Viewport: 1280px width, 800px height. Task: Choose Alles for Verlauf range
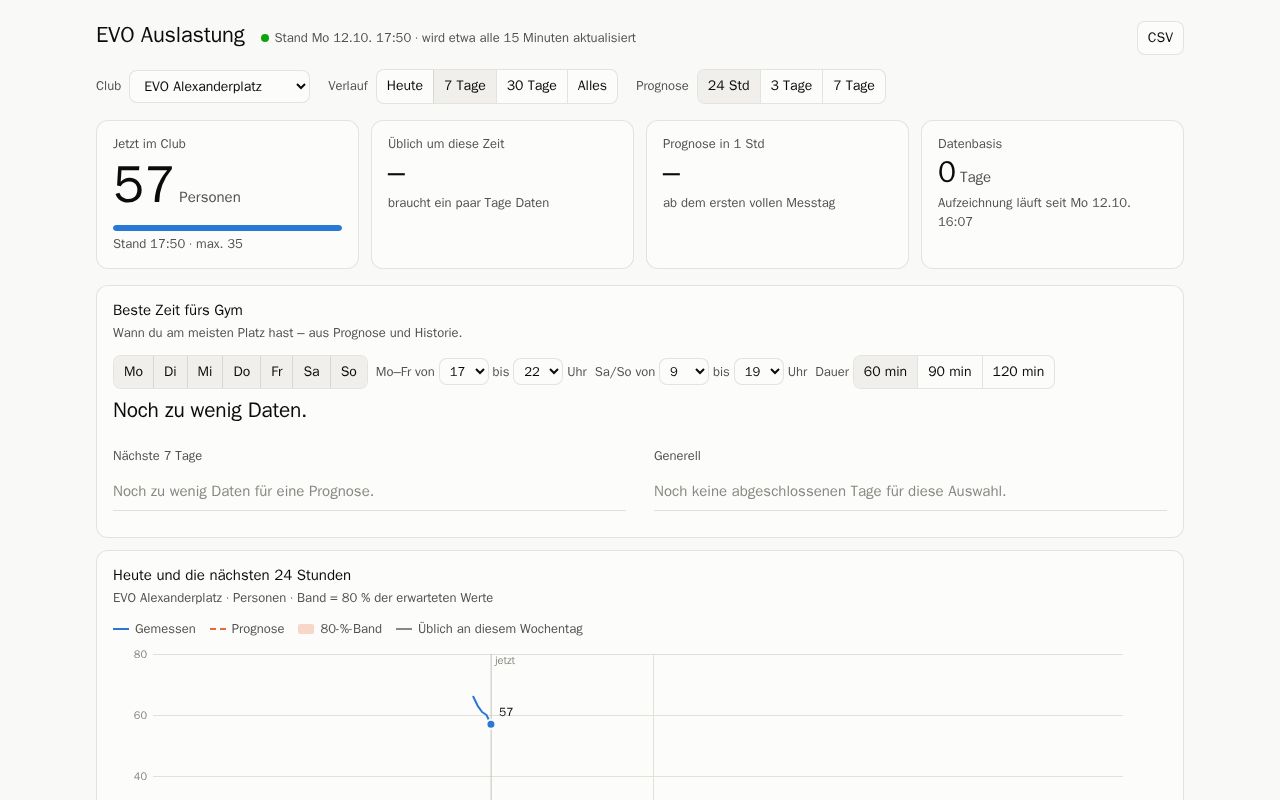pyautogui.click(x=592, y=86)
